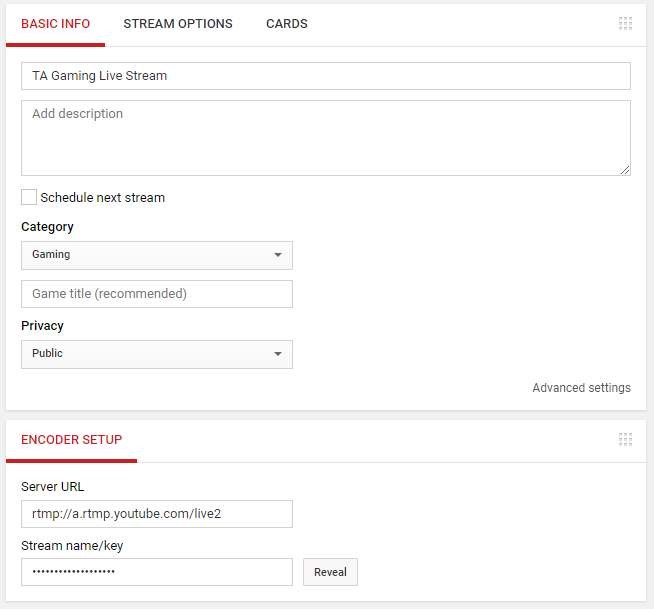
Task: Focus the TA Gaming Live Stream title field
Action: pos(326,76)
